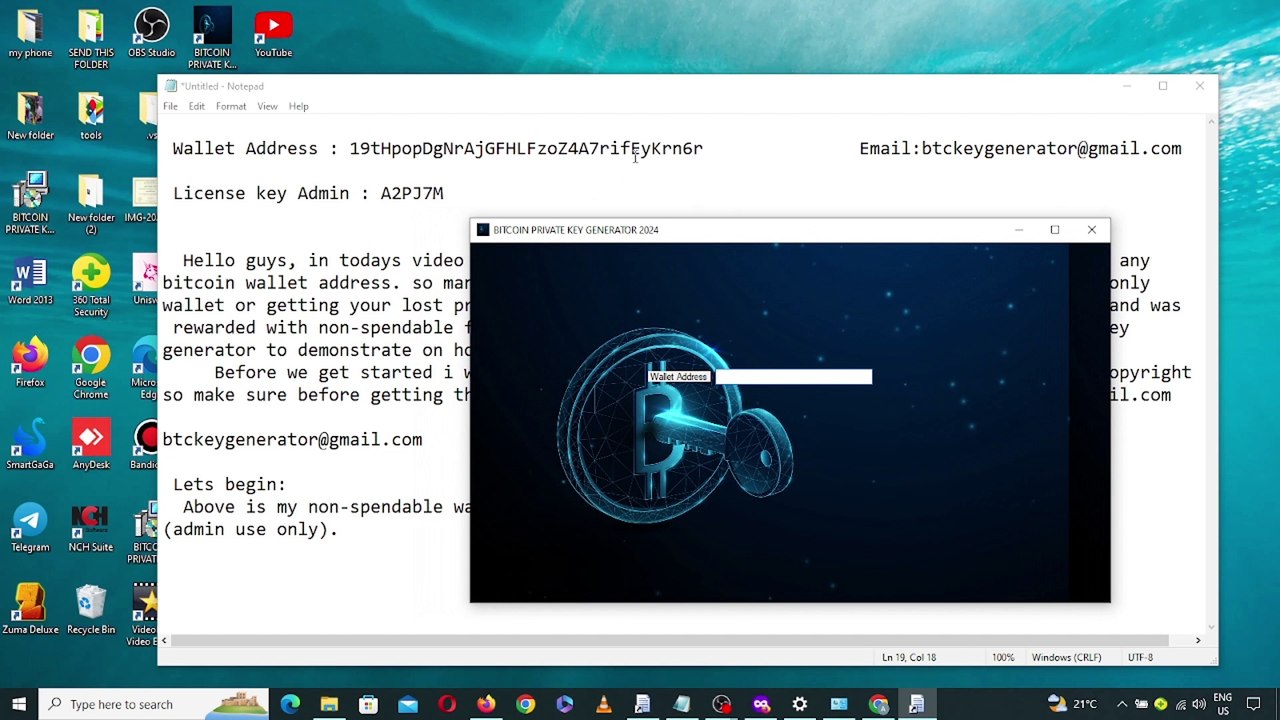Click the Opera browser taskbar icon
Screen dimensions: 1280x720
446,704
